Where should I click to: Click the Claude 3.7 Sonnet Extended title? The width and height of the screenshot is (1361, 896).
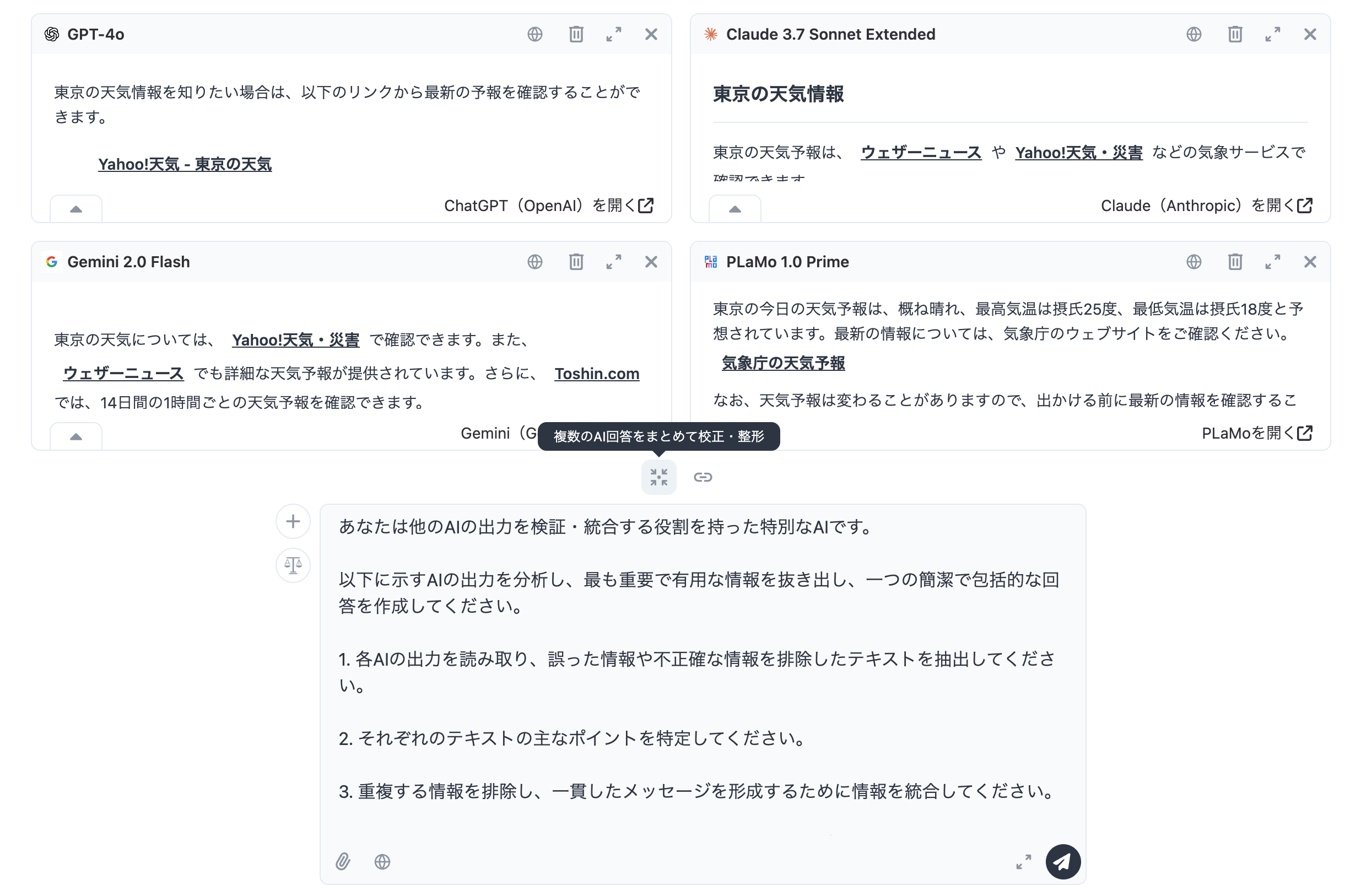tap(830, 34)
